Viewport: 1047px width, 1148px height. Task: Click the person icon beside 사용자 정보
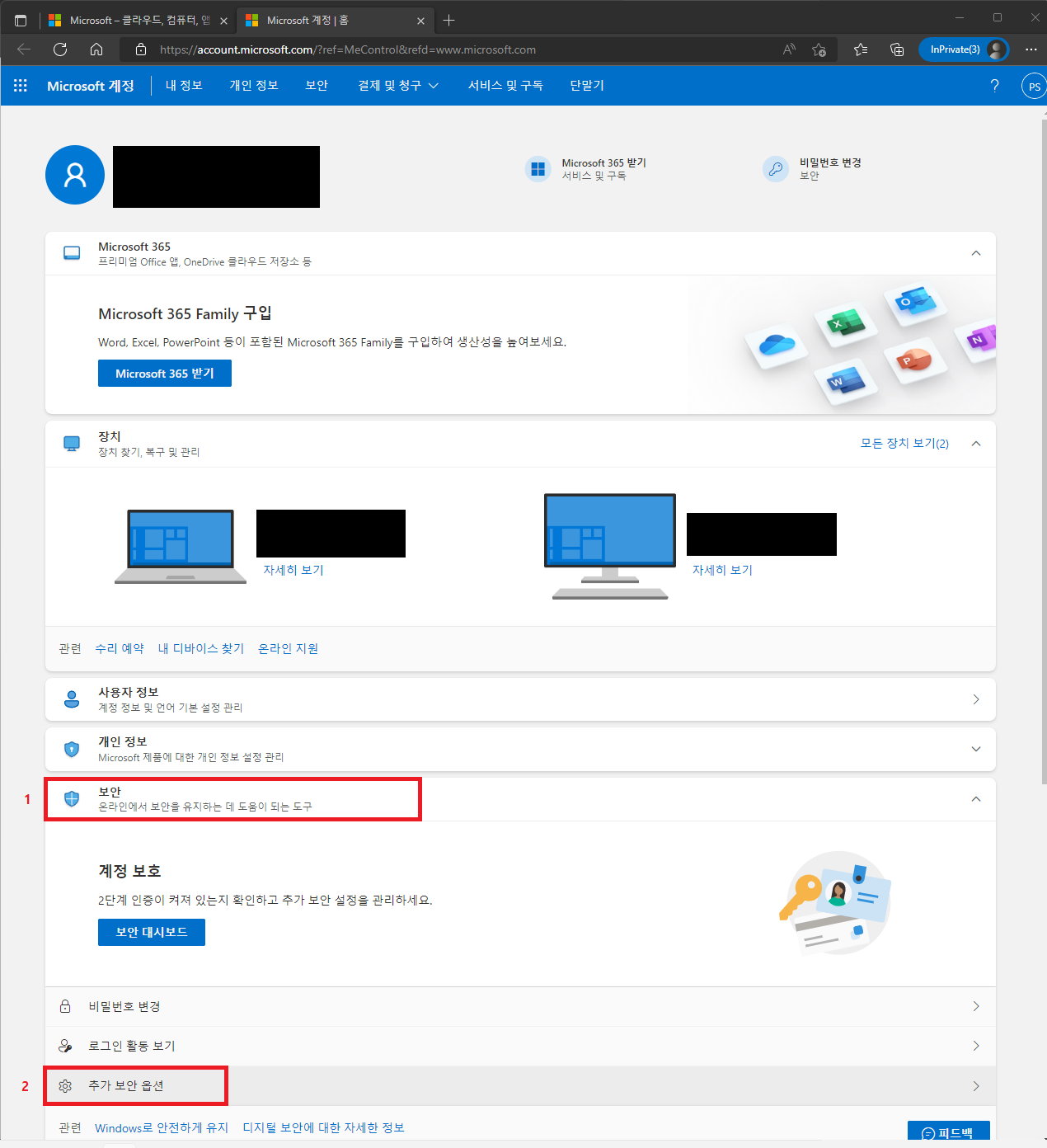72,699
